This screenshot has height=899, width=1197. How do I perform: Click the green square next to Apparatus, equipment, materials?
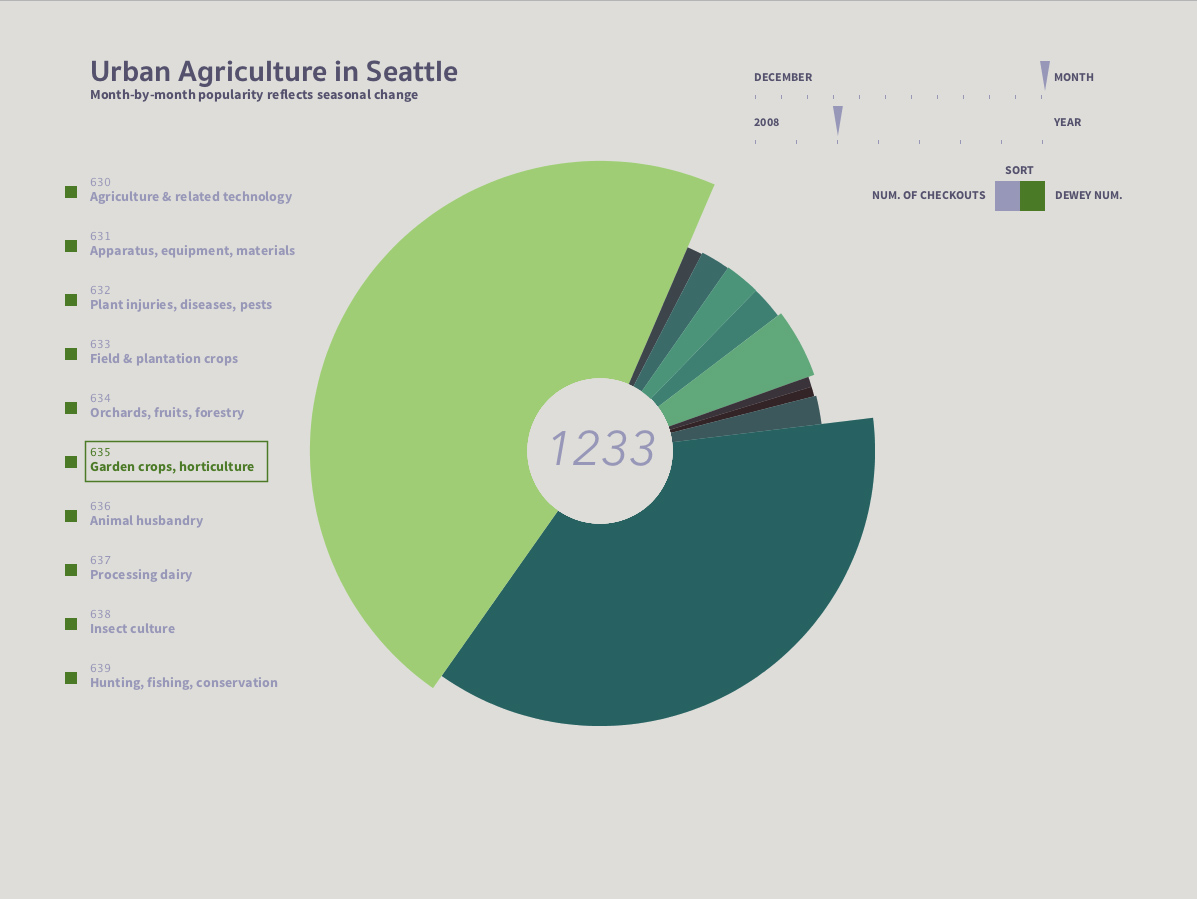pyautogui.click(x=71, y=246)
